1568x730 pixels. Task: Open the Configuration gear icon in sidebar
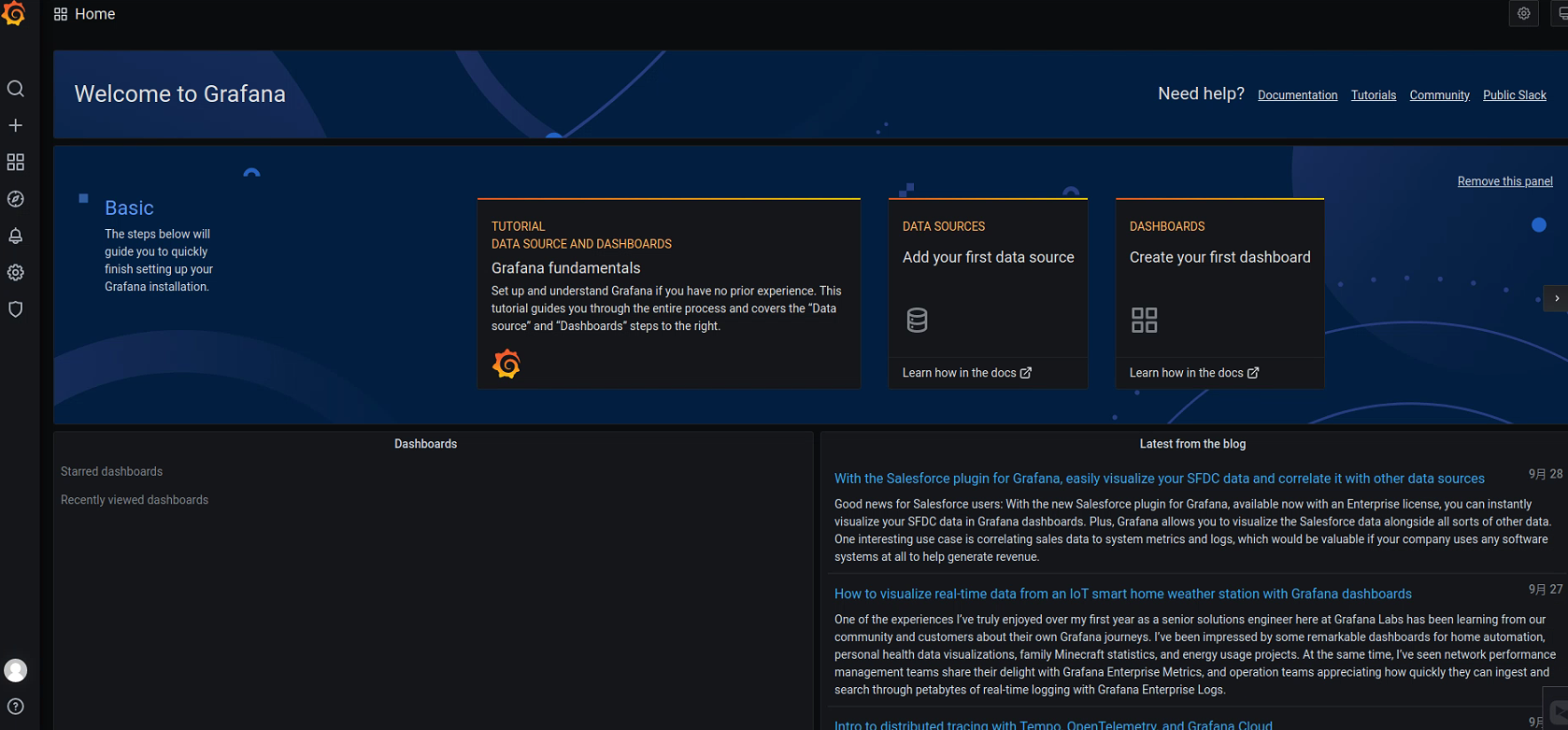point(16,273)
